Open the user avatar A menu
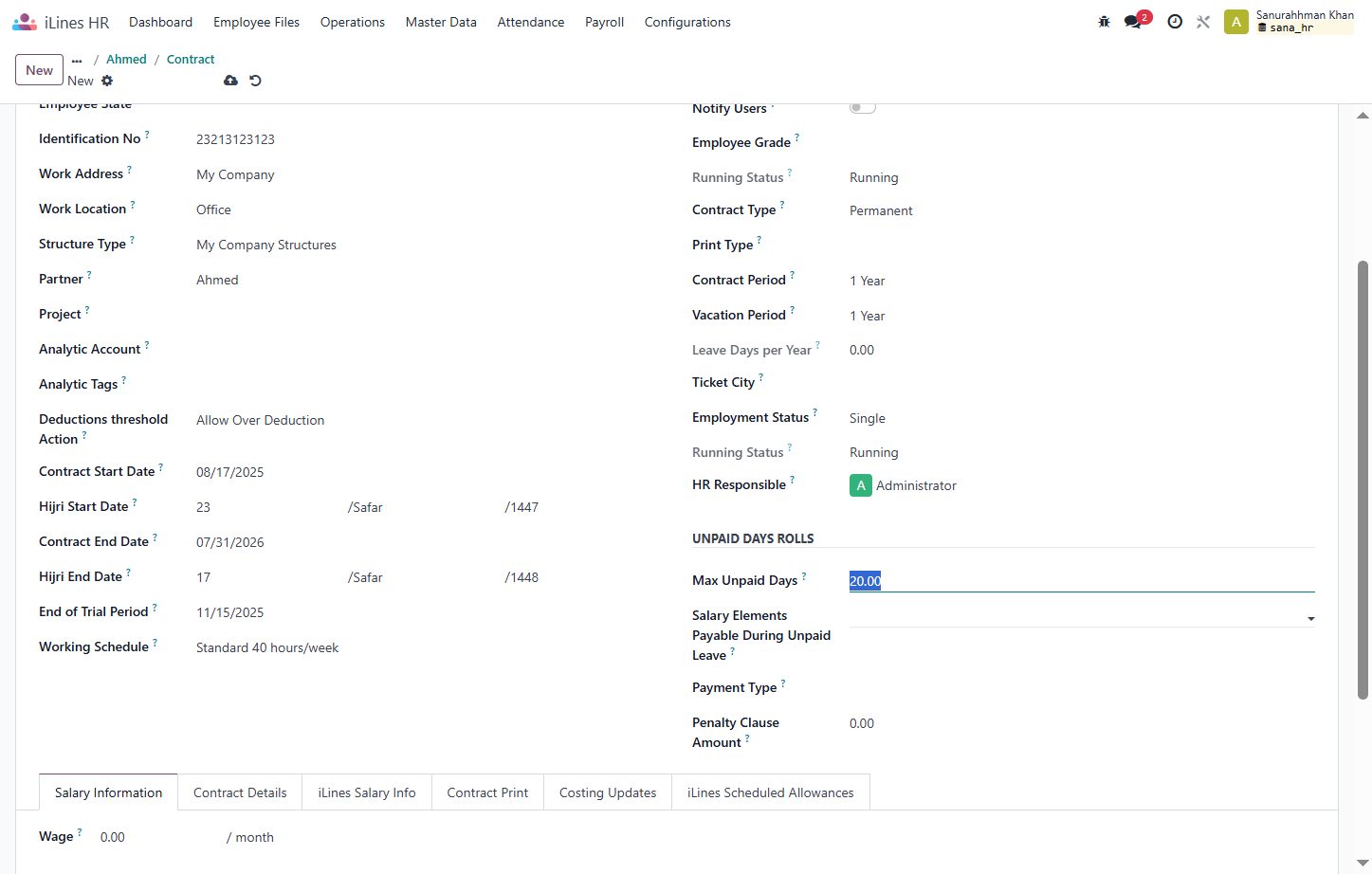 pyautogui.click(x=1235, y=22)
